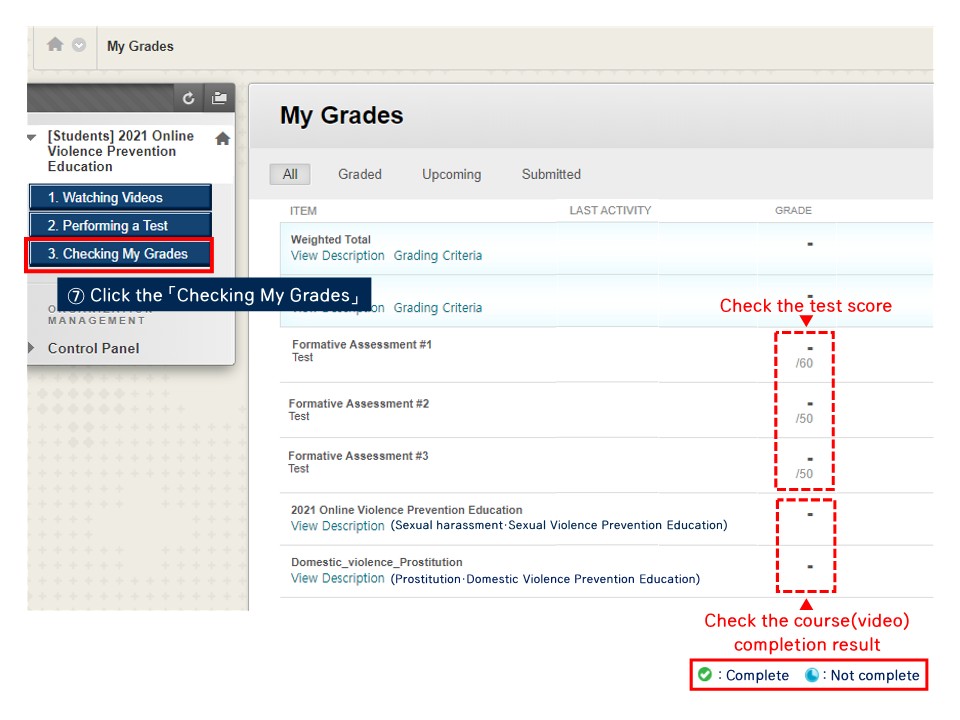Switch to the All grades tab

pyautogui.click(x=290, y=174)
